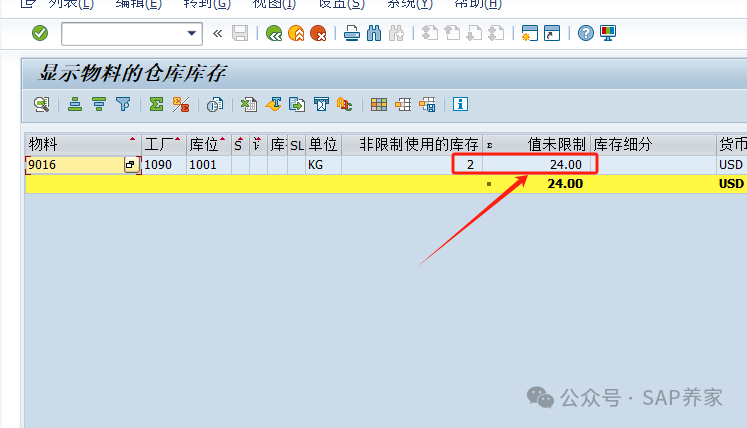Click the 值未限制 column header
Viewport: 747px width, 428px height.
tap(536, 144)
